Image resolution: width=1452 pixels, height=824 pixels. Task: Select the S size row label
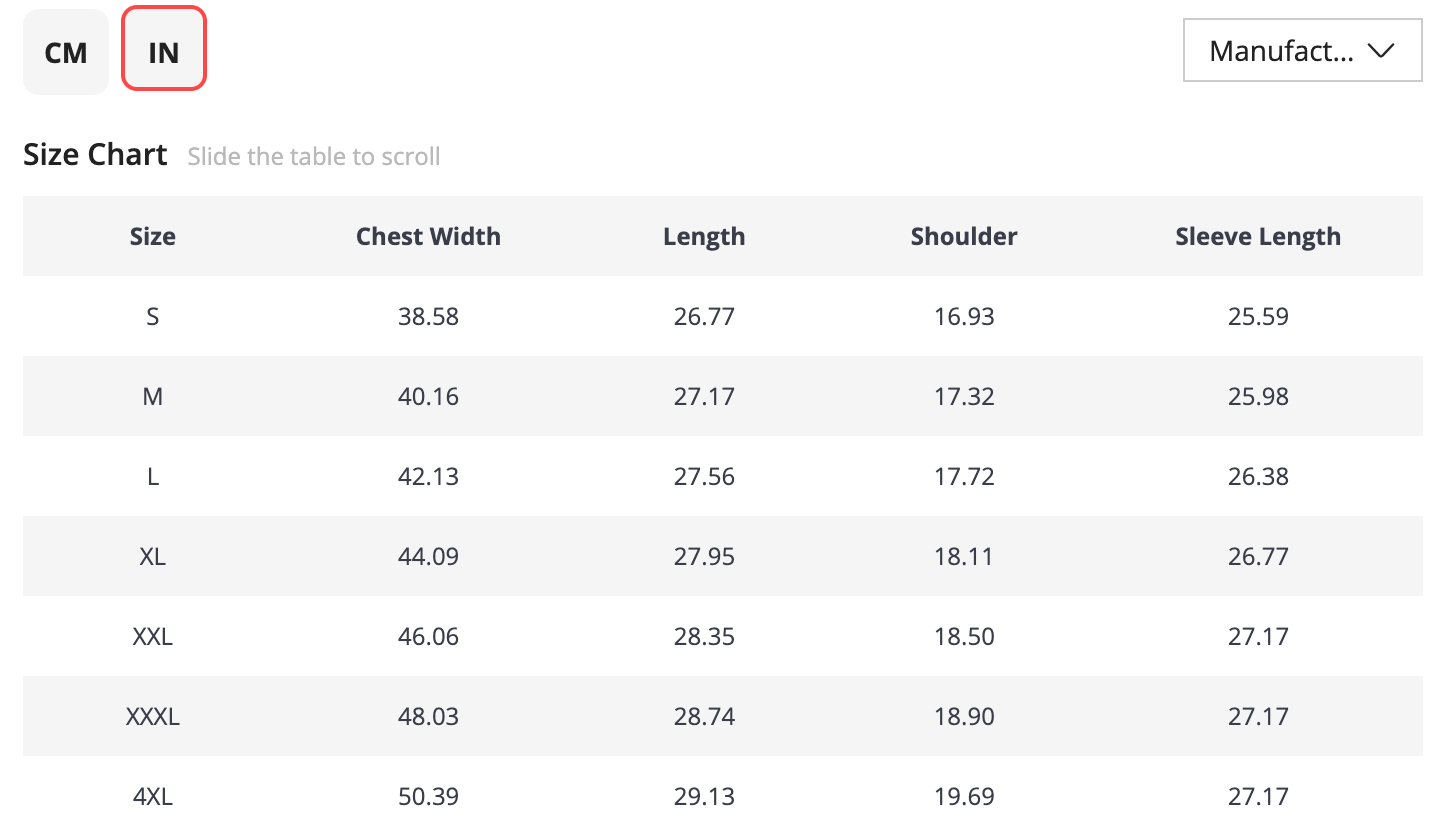pyautogui.click(x=153, y=317)
